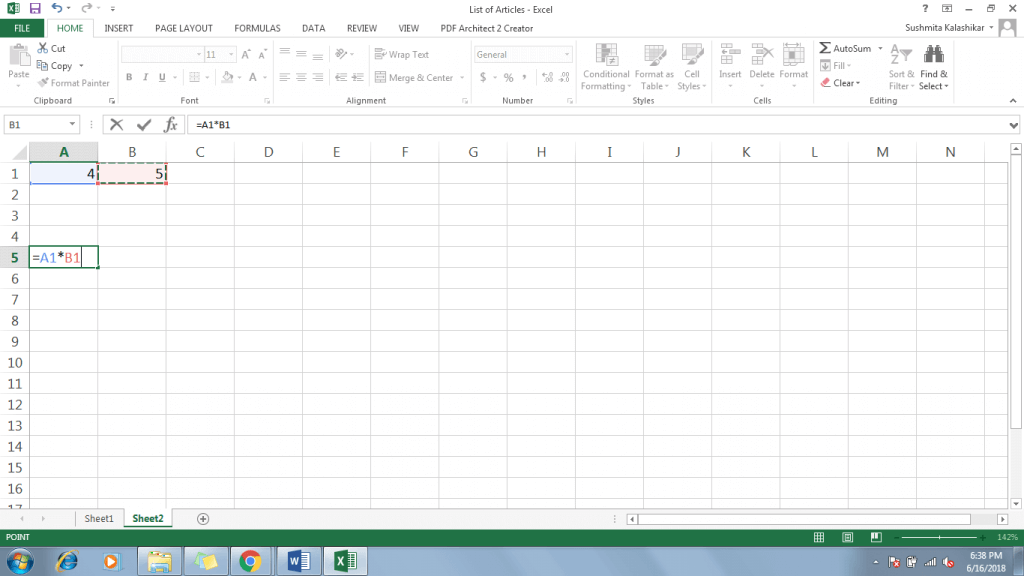
Task: Toggle bold formatting on the selection
Action: pyautogui.click(x=128, y=76)
